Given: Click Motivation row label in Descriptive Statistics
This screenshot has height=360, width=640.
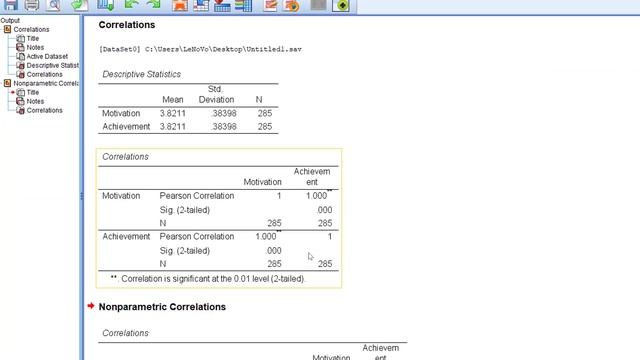Looking at the screenshot, I should point(121,113).
